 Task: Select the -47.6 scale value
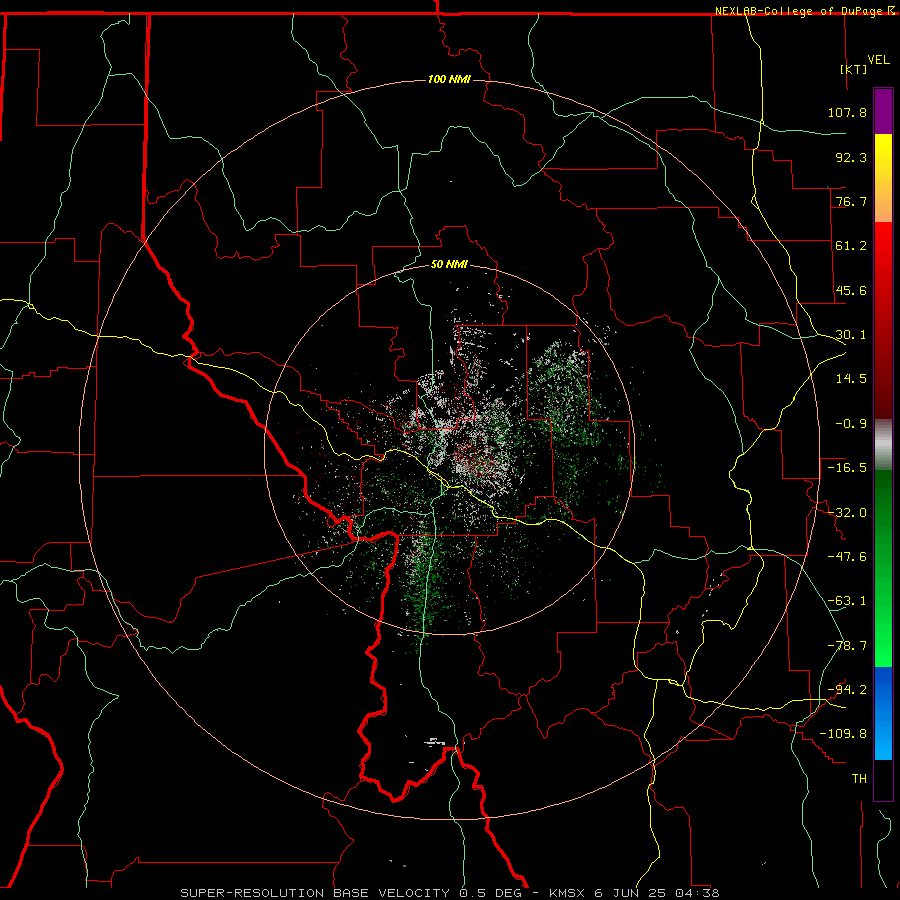[x=847, y=557]
